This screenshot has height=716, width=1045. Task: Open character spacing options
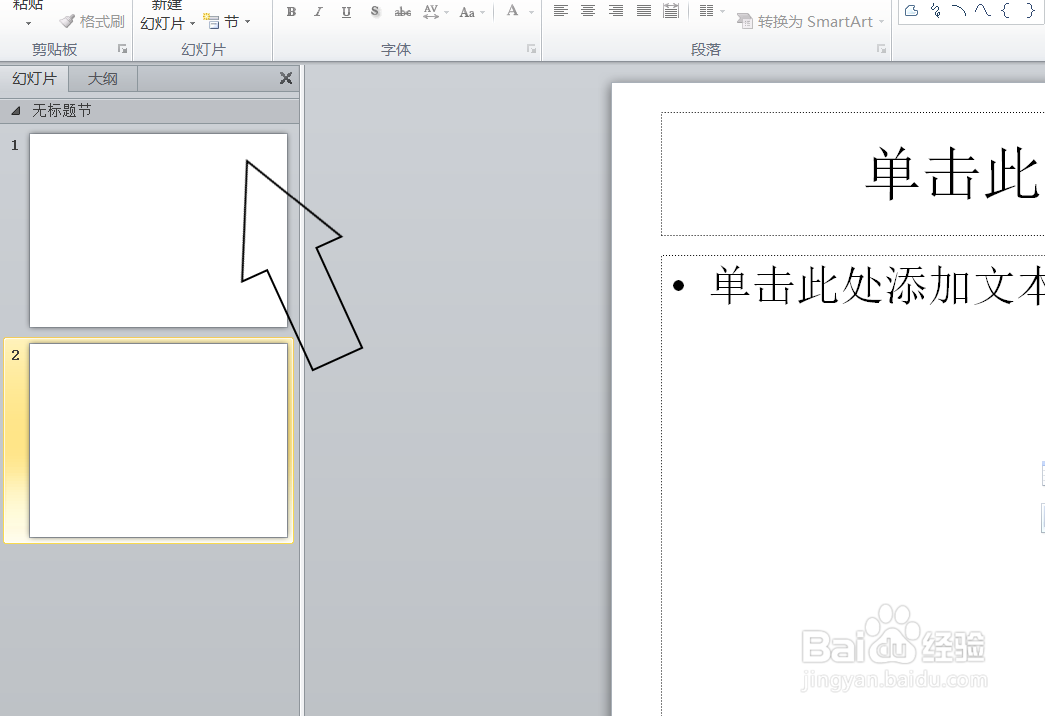436,12
